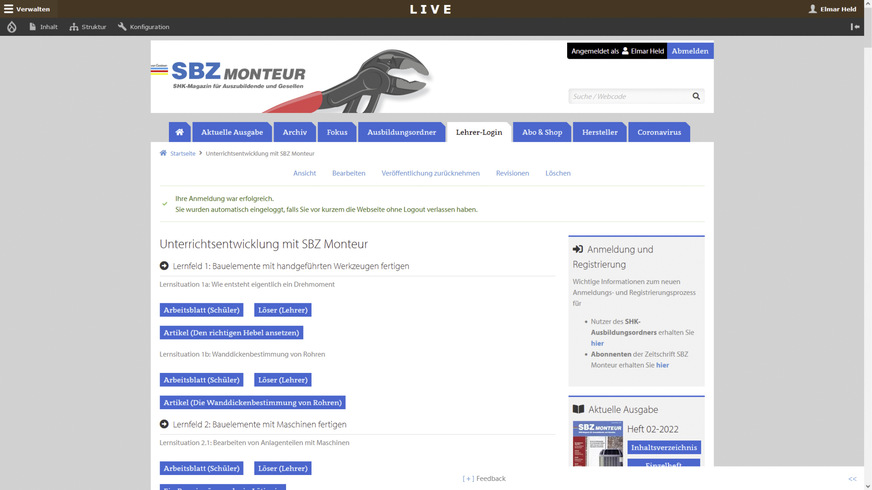Click the Abmelden button
This screenshot has width=872, height=490.
point(690,51)
